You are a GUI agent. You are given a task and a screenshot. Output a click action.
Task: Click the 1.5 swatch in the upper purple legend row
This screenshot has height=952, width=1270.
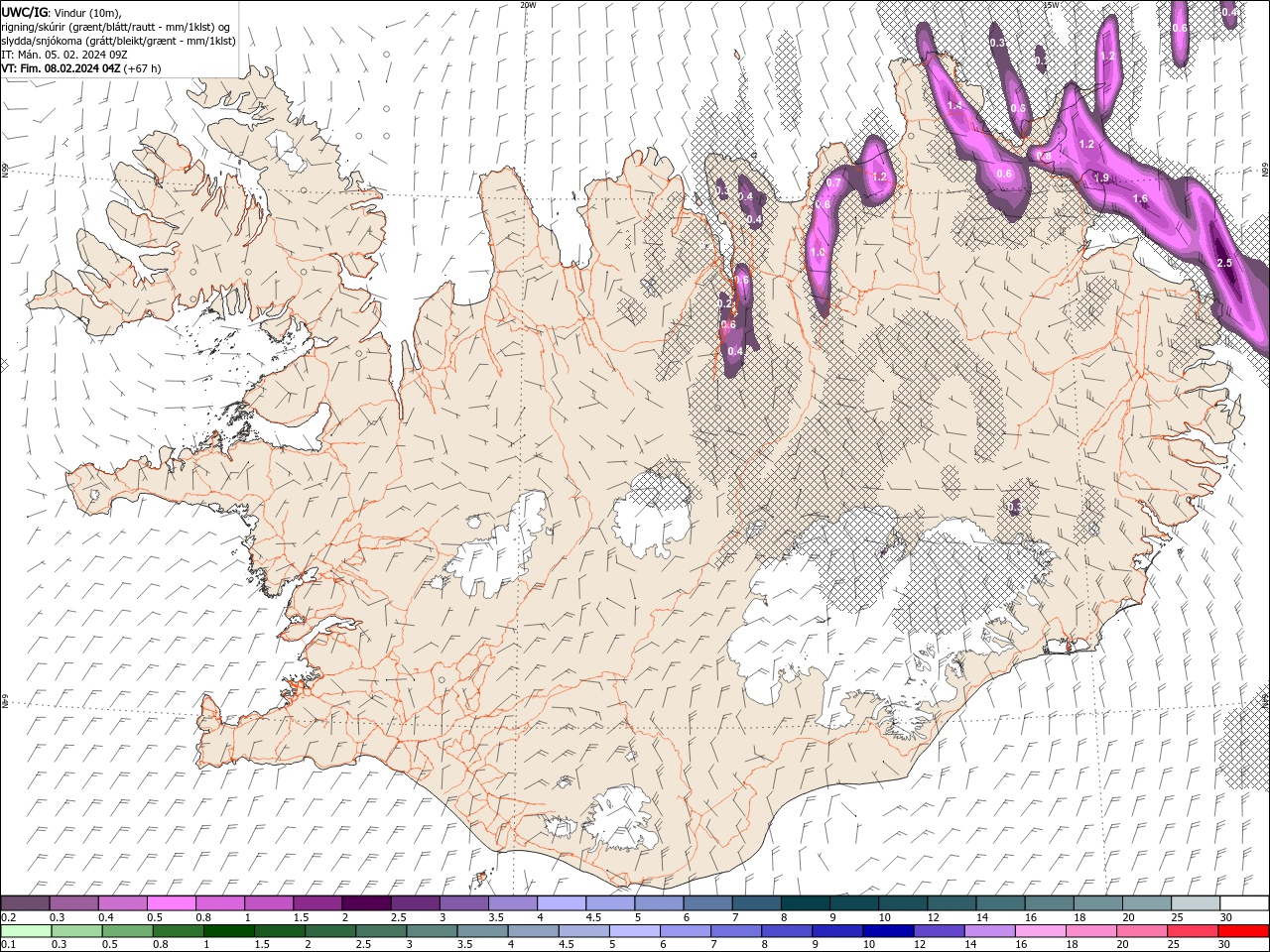click(317, 903)
